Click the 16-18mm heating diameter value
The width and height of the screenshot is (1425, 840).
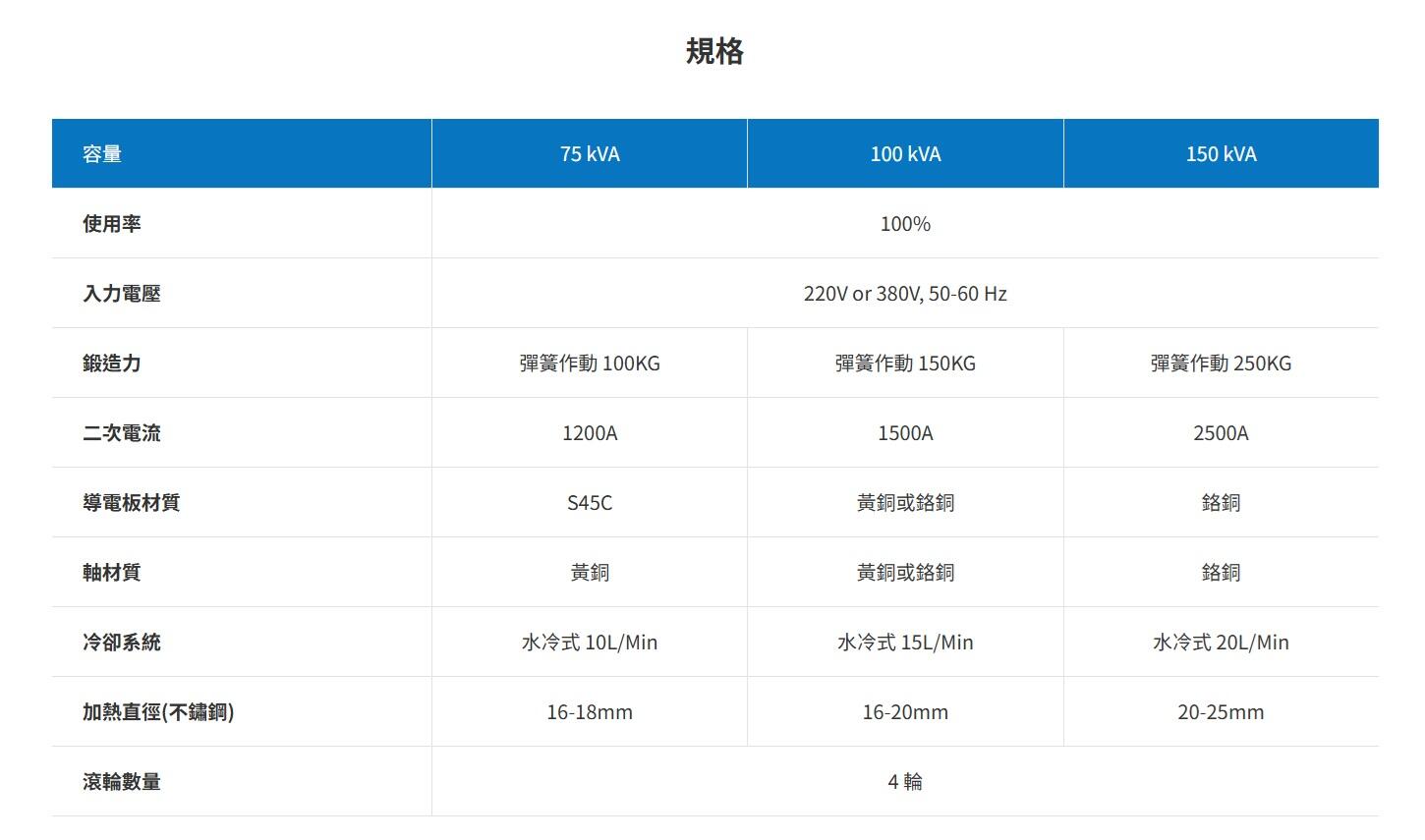[590, 712]
